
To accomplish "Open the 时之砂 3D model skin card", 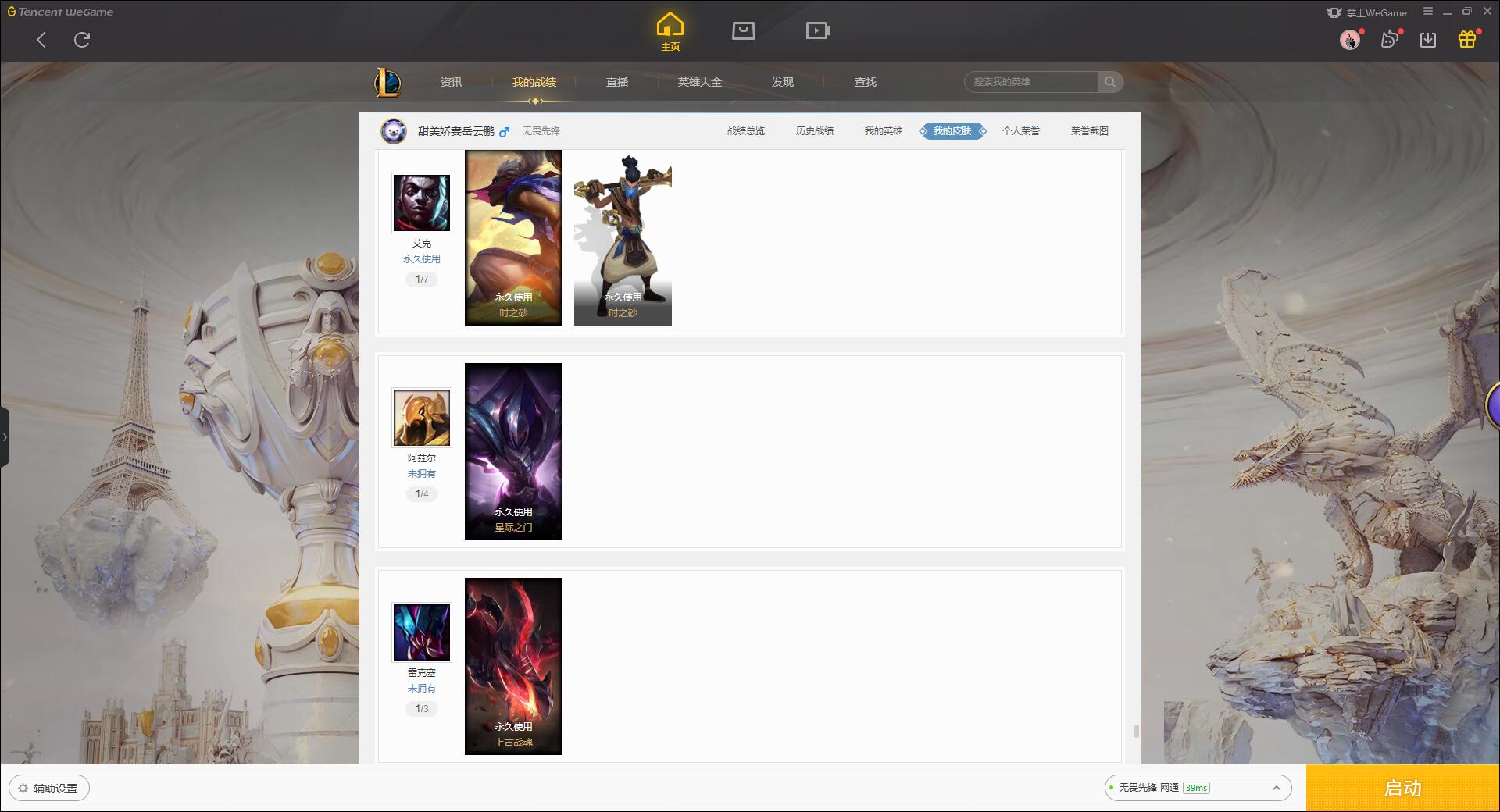I will [623, 237].
